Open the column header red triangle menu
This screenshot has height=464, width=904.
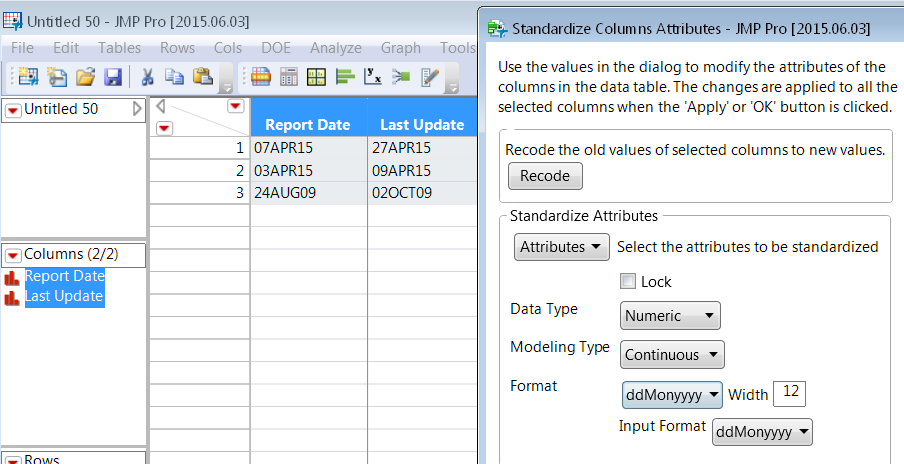point(236,106)
